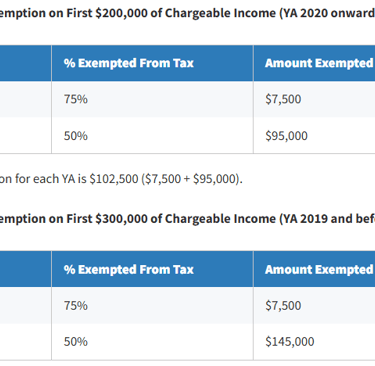Select 'Amount Exempted' header in YA 2019 table
375x366 pixels.
click(319, 269)
